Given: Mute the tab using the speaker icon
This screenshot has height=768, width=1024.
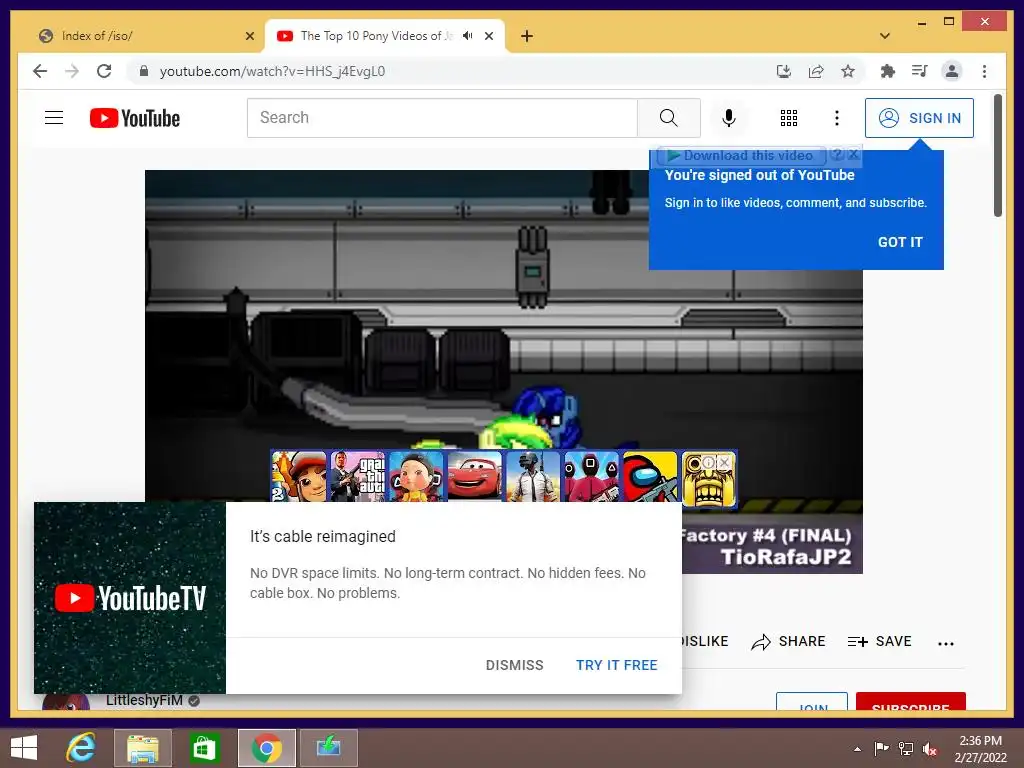Looking at the screenshot, I should point(468,36).
